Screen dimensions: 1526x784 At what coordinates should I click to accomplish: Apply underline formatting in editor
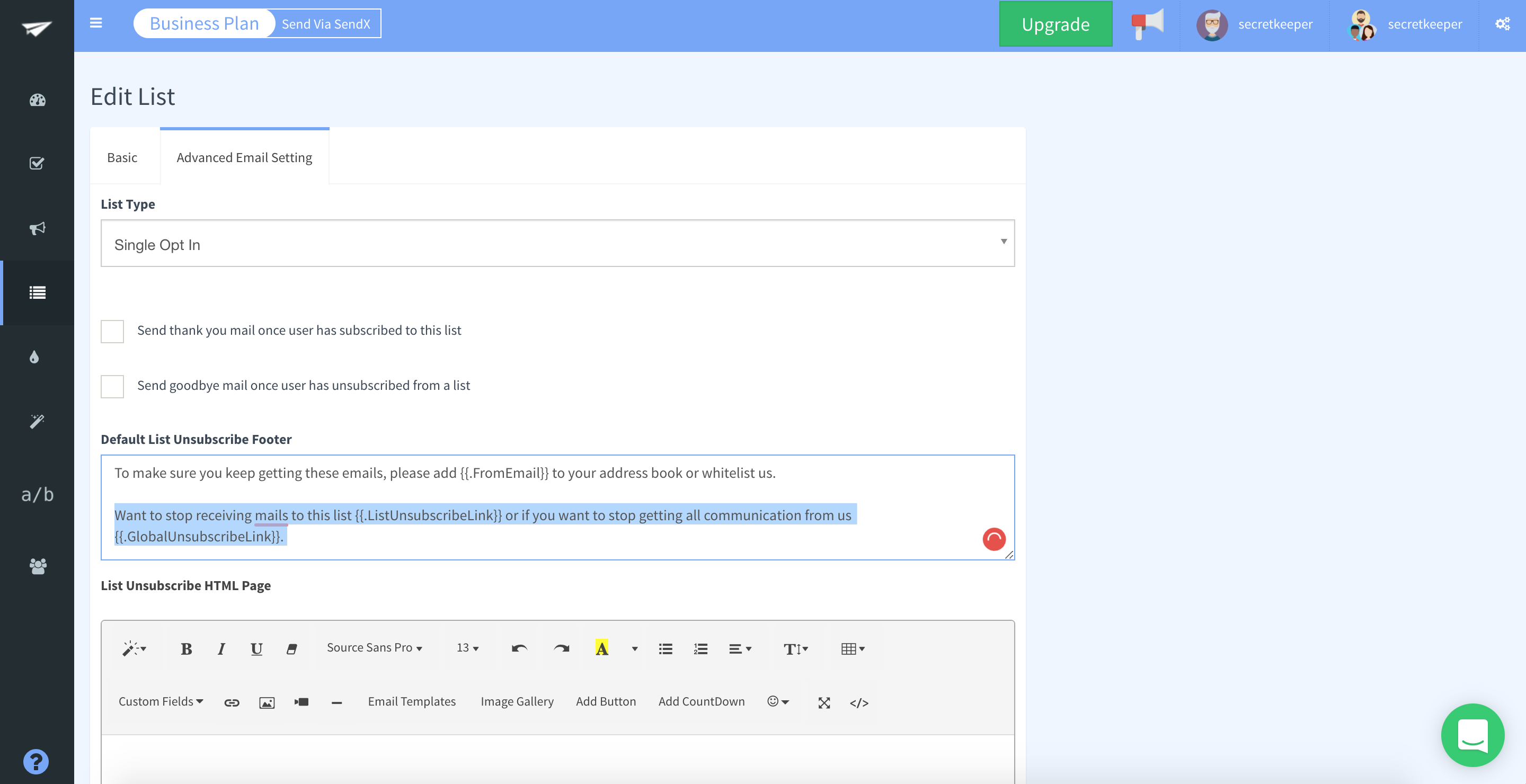(256, 649)
